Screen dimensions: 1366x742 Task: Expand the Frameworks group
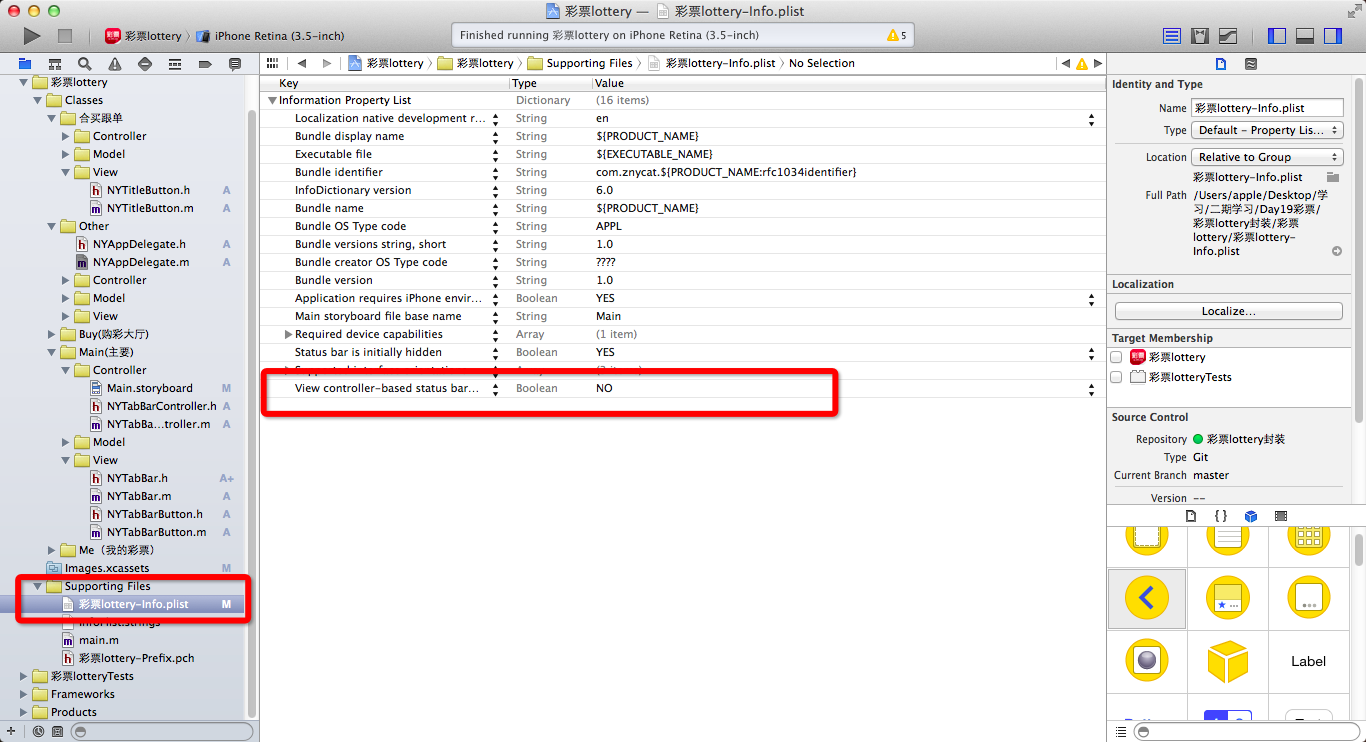(x=24, y=694)
